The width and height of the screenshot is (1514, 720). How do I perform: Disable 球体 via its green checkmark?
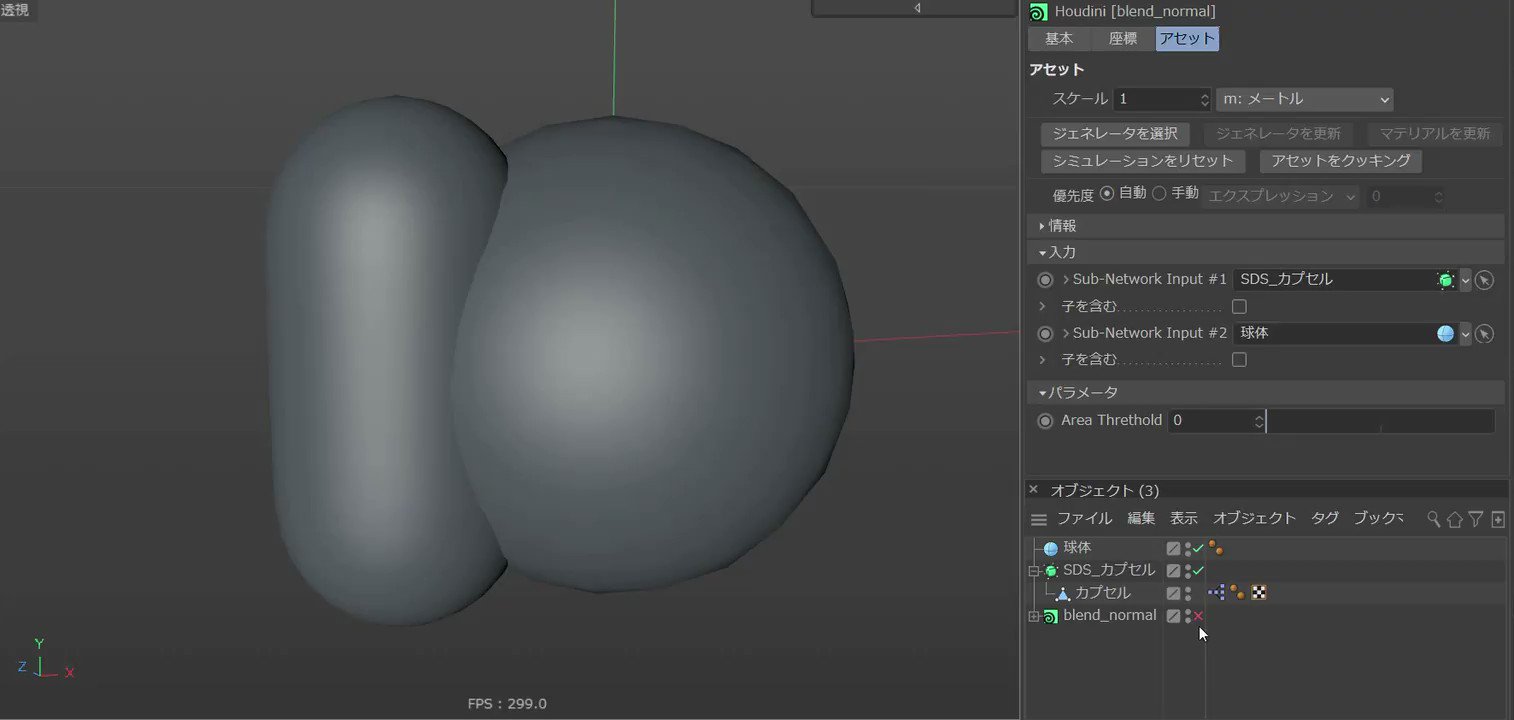[x=1198, y=549]
